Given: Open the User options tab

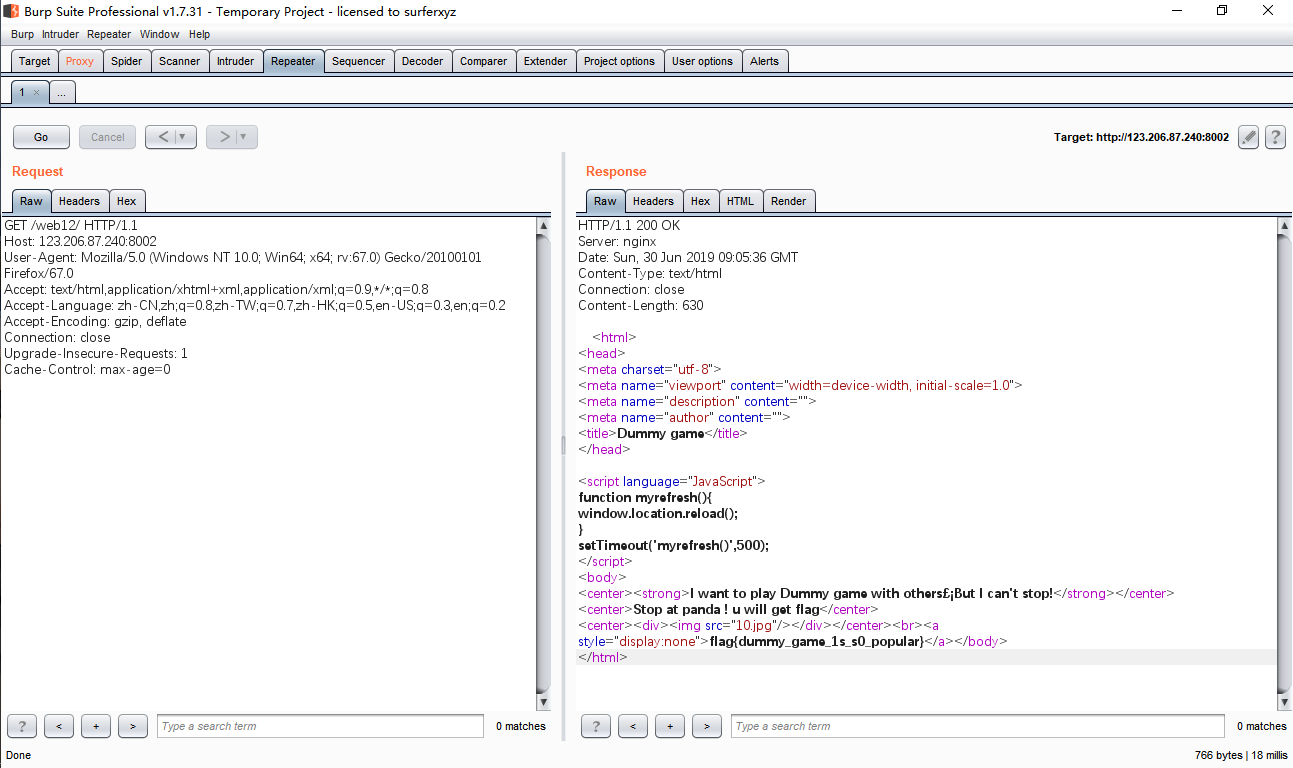Looking at the screenshot, I should (703, 61).
